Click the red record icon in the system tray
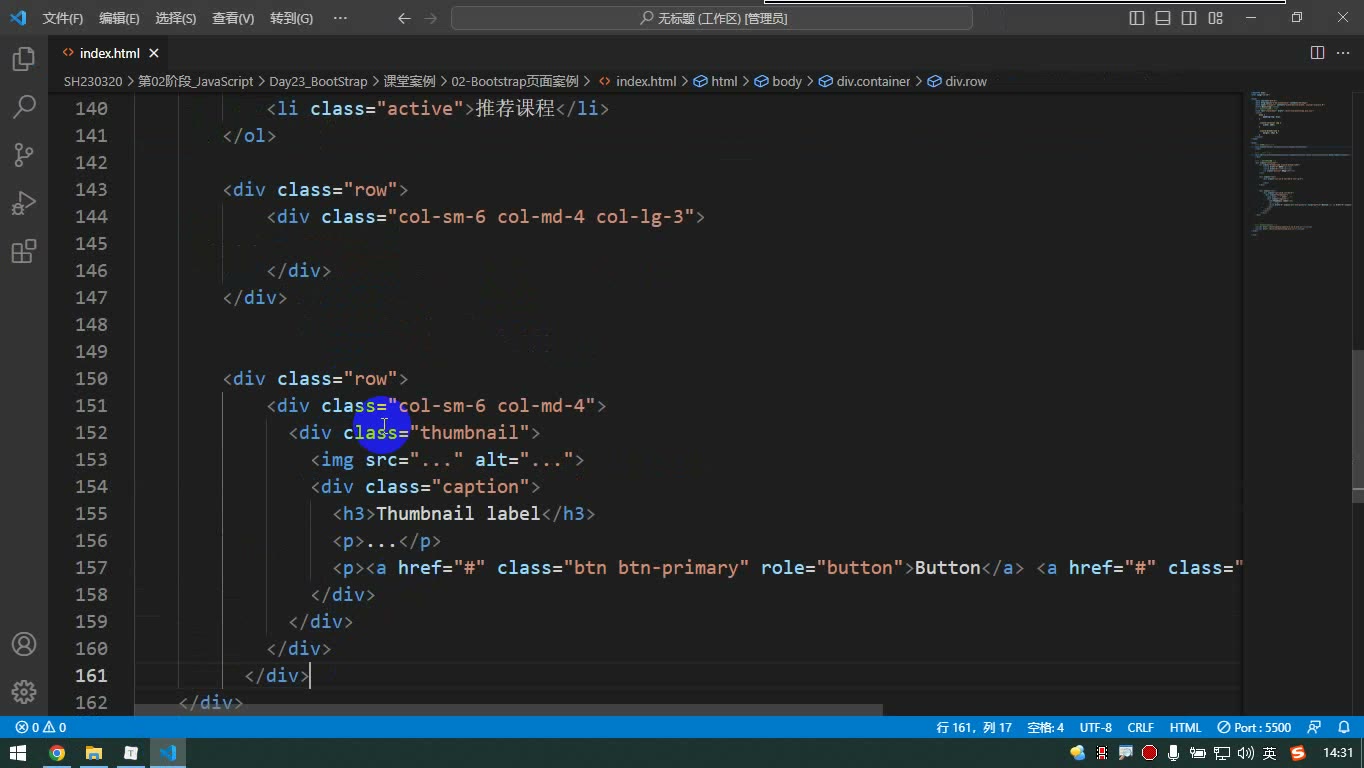The width and height of the screenshot is (1364, 768). [x=1150, y=753]
